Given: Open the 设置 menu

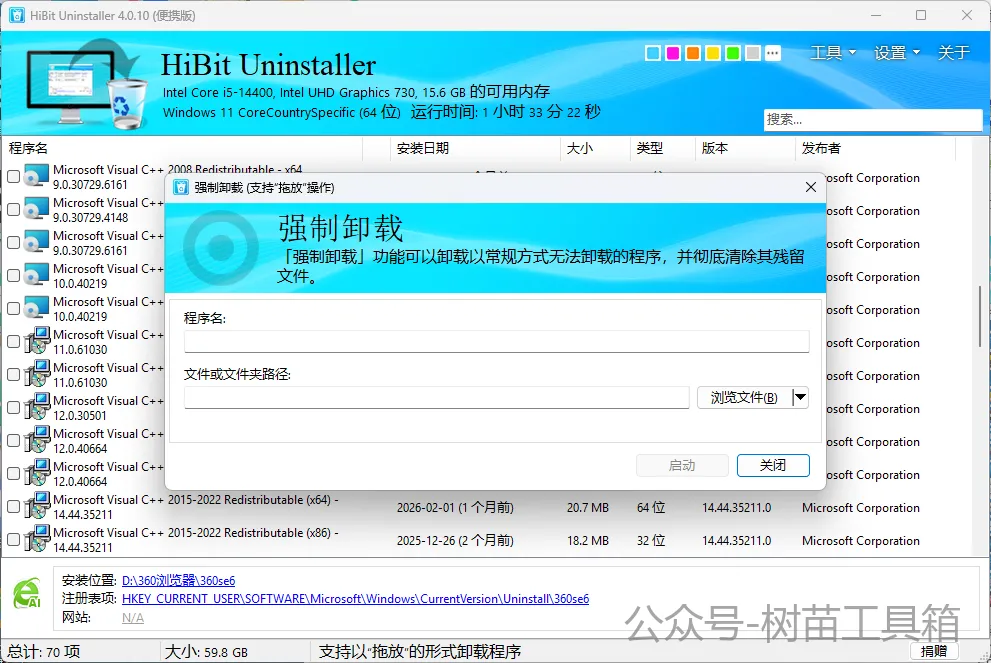Looking at the screenshot, I should pos(897,53).
